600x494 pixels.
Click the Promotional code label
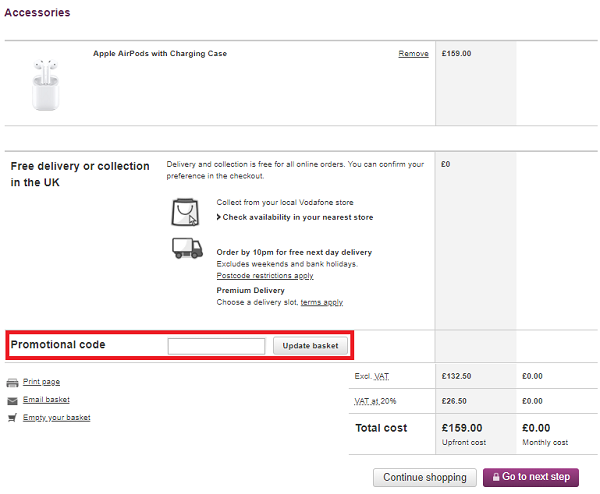coord(58,344)
